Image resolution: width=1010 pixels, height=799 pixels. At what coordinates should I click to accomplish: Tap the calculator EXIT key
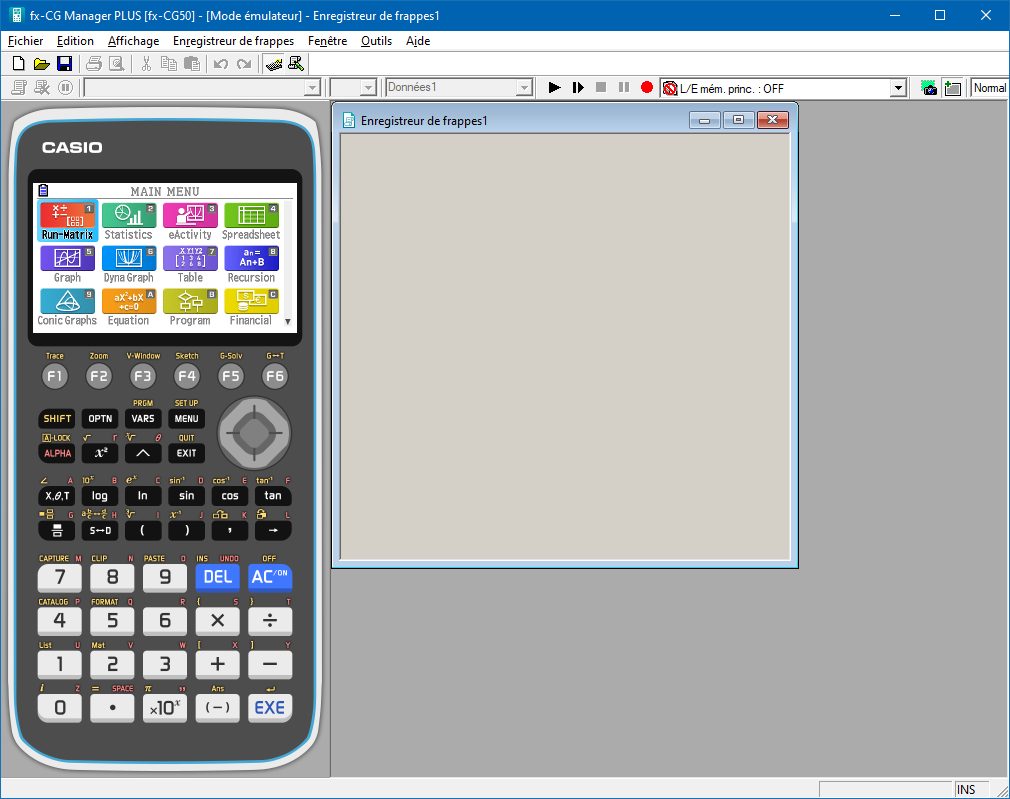(x=186, y=453)
